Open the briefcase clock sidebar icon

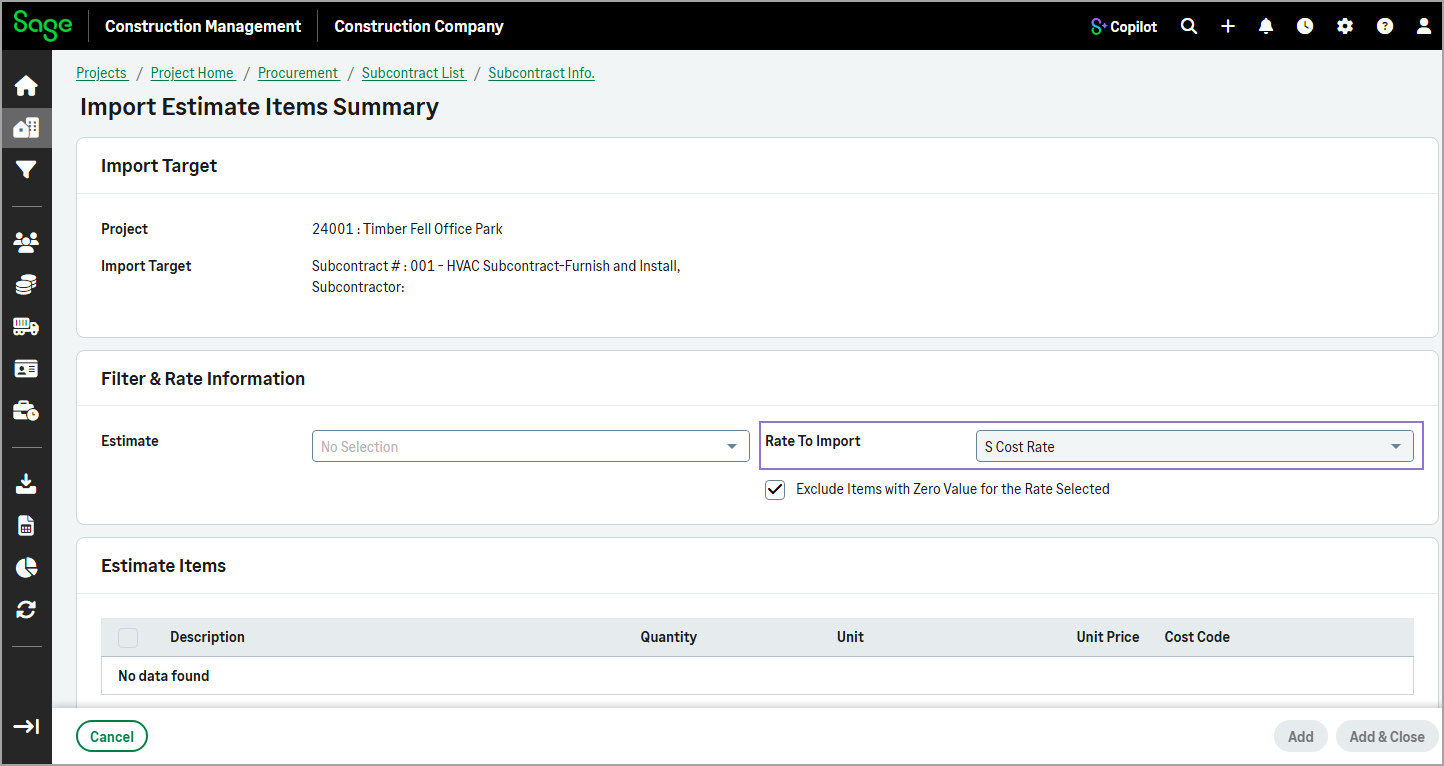[26, 411]
